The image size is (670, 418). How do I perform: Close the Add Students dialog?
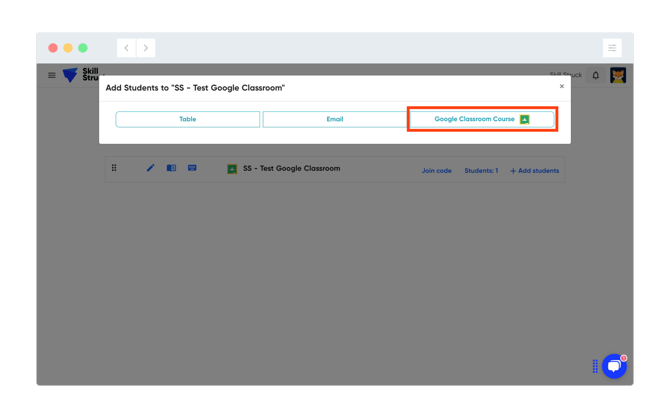pyautogui.click(x=562, y=87)
